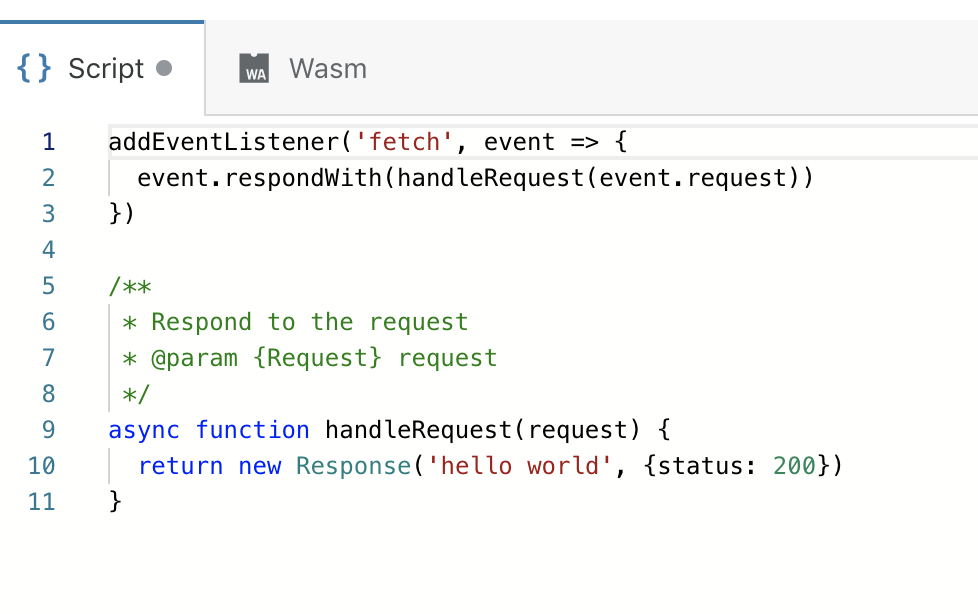Place cursor on 'fetch' string literal

(x=404, y=142)
